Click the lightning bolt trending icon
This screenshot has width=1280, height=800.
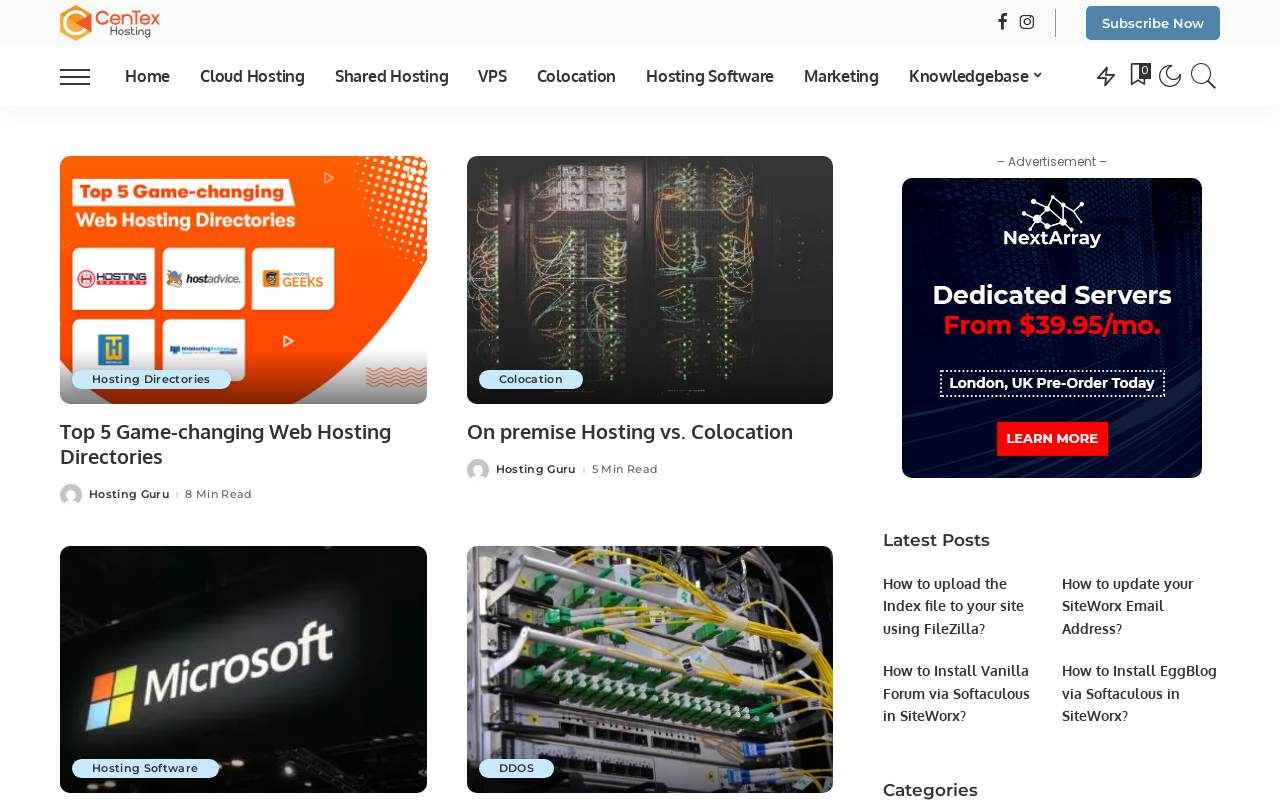click(1106, 76)
